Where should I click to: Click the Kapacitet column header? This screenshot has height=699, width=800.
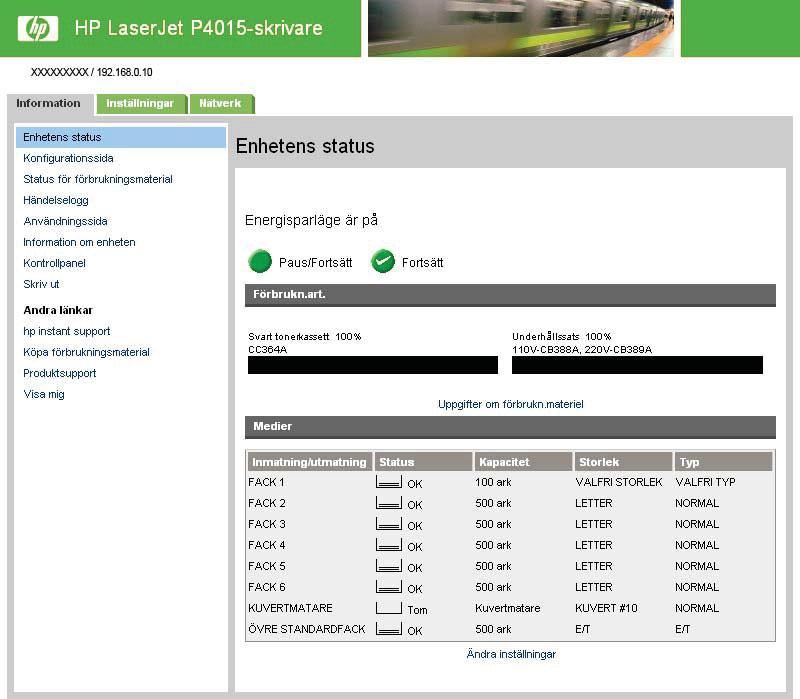pos(523,462)
